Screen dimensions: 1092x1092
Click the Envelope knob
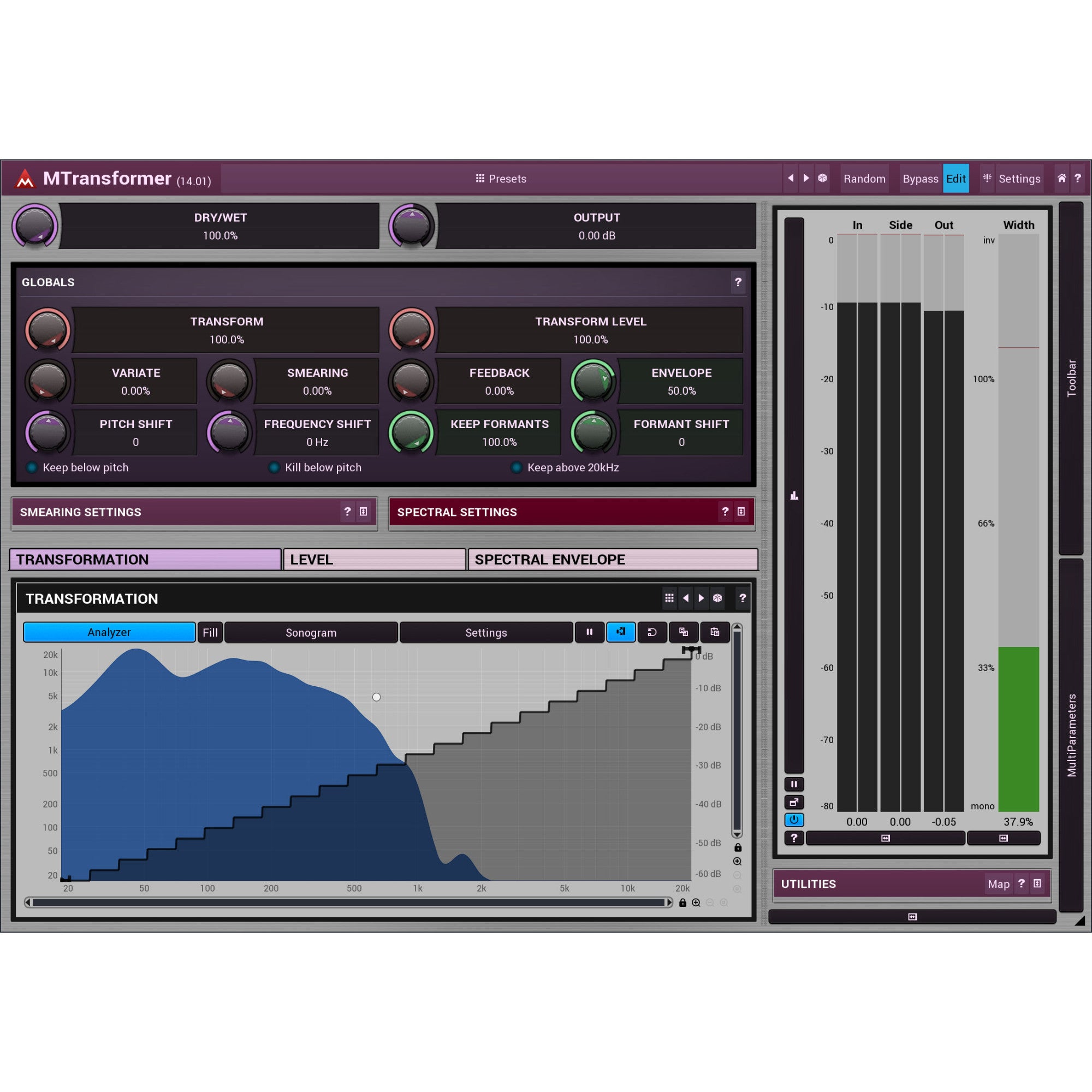(x=593, y=381)
